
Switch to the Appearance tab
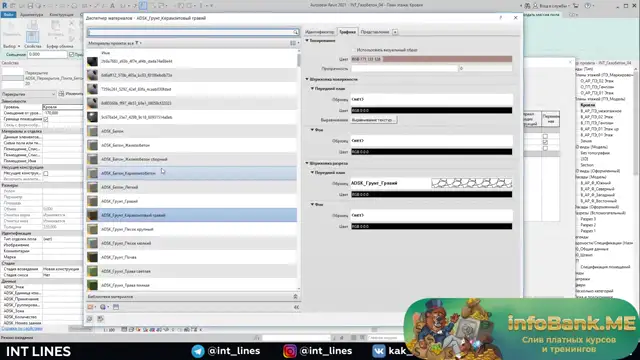coord(375,32)
